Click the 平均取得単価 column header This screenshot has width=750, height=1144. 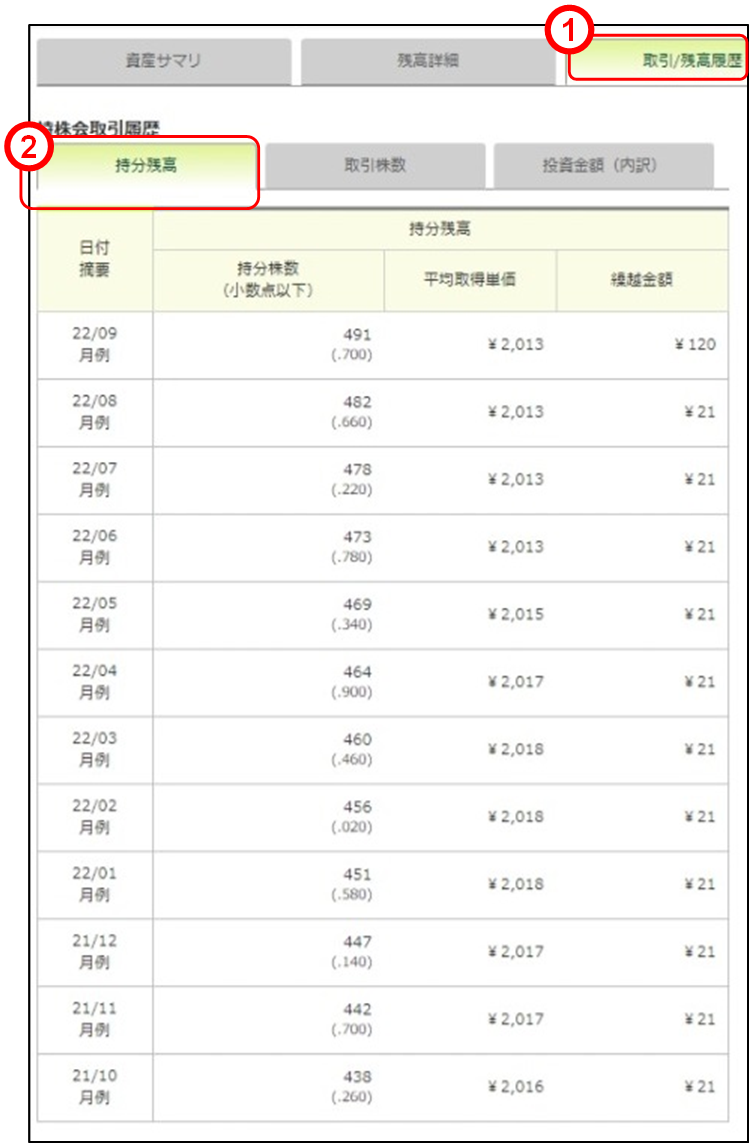pyautogui.click(x=469, y=280)
